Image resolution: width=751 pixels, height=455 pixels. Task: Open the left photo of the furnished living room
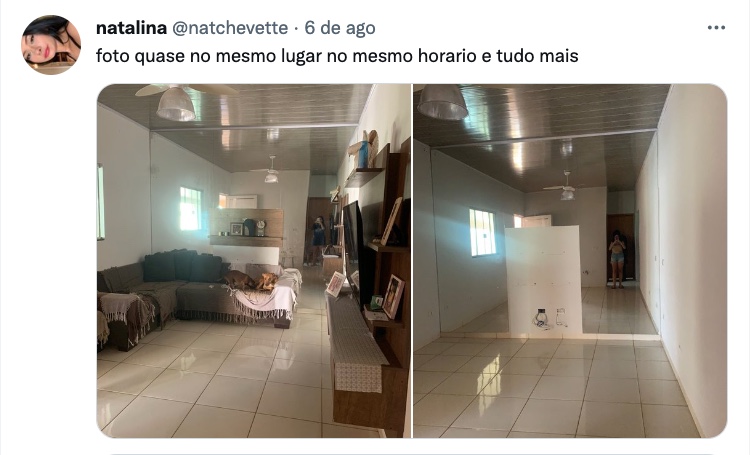coord(254,261)
